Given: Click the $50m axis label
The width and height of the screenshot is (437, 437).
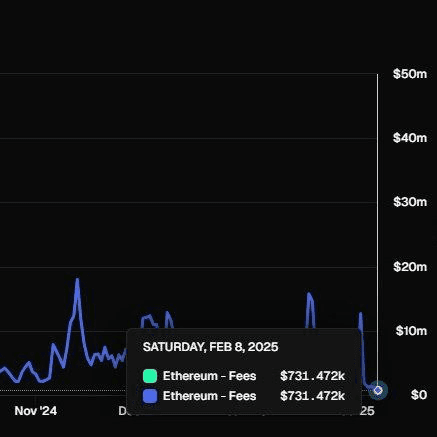Looking at the screenshot, I should [410, 74].
